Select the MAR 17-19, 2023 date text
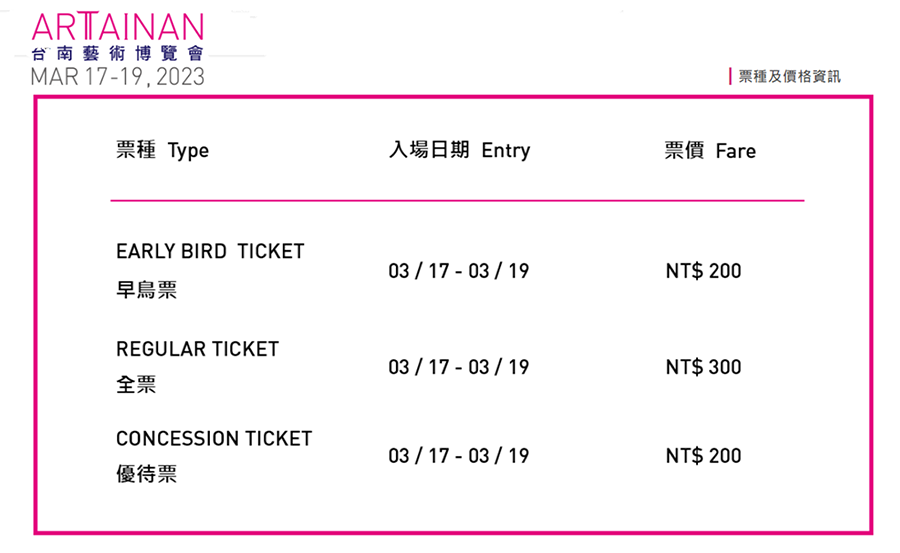Image resolution: width=900 pixels, height=553 pixels. pyautogui.click(x=118, y=76)
